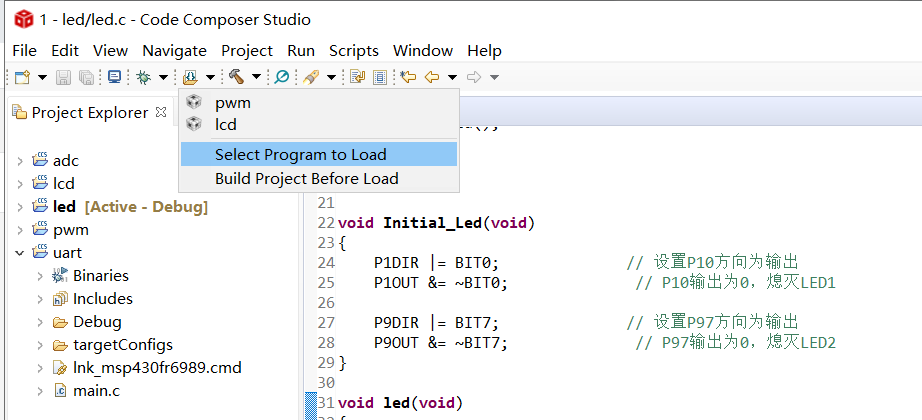Open the Help menu
The image size is (922, 420).
(x=485, y=51)
